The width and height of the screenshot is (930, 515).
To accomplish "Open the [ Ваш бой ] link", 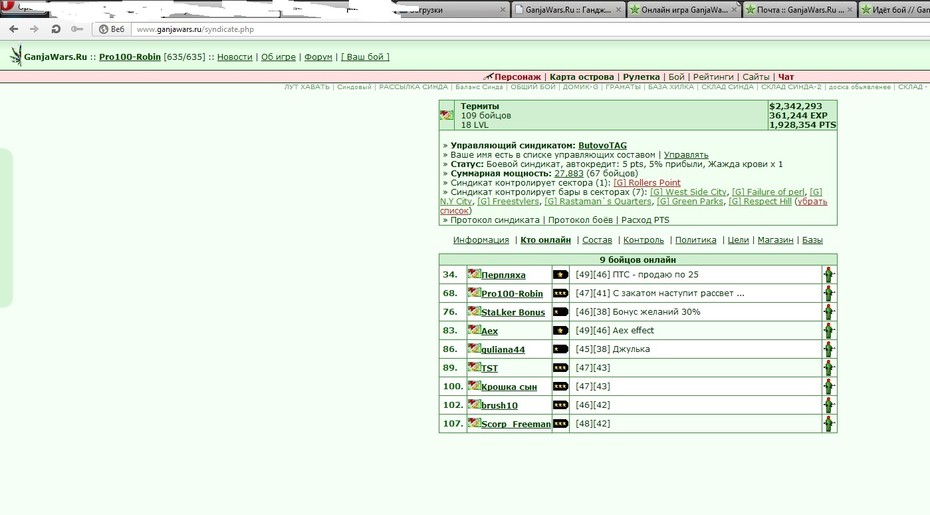I will [365, 57].
